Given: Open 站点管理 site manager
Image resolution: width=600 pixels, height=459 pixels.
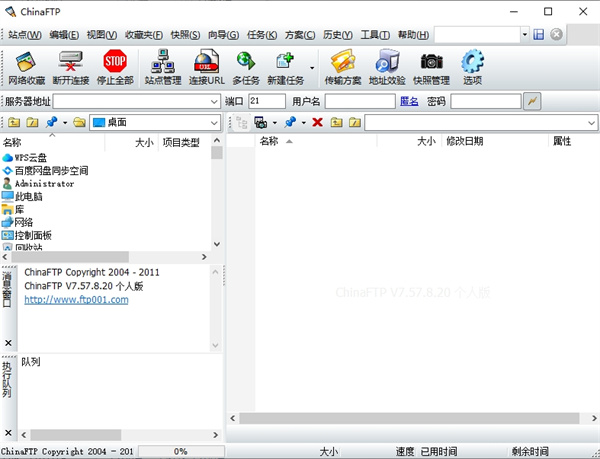Looking at the screenshot, I should click(163, 67).
